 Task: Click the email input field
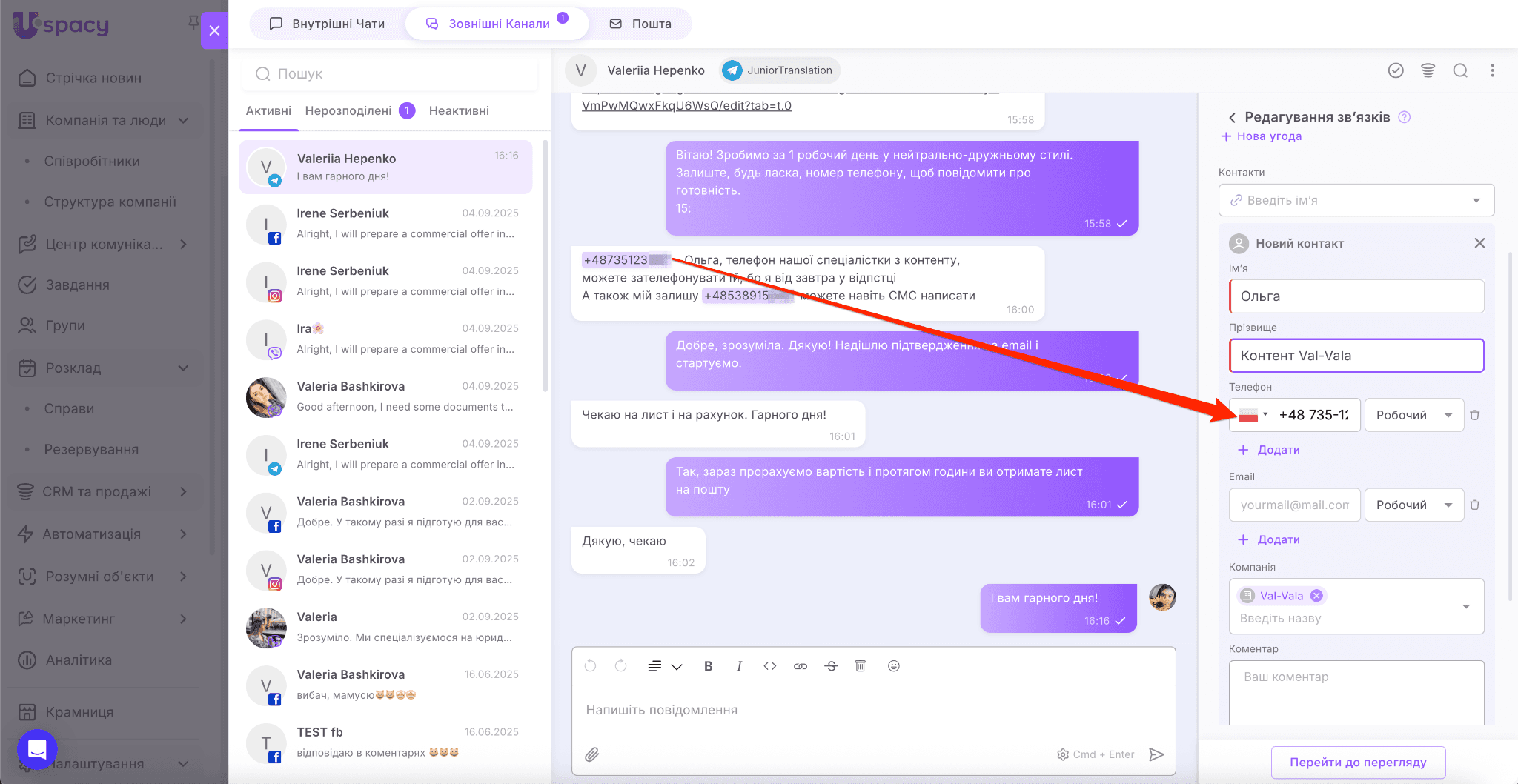1294,505
